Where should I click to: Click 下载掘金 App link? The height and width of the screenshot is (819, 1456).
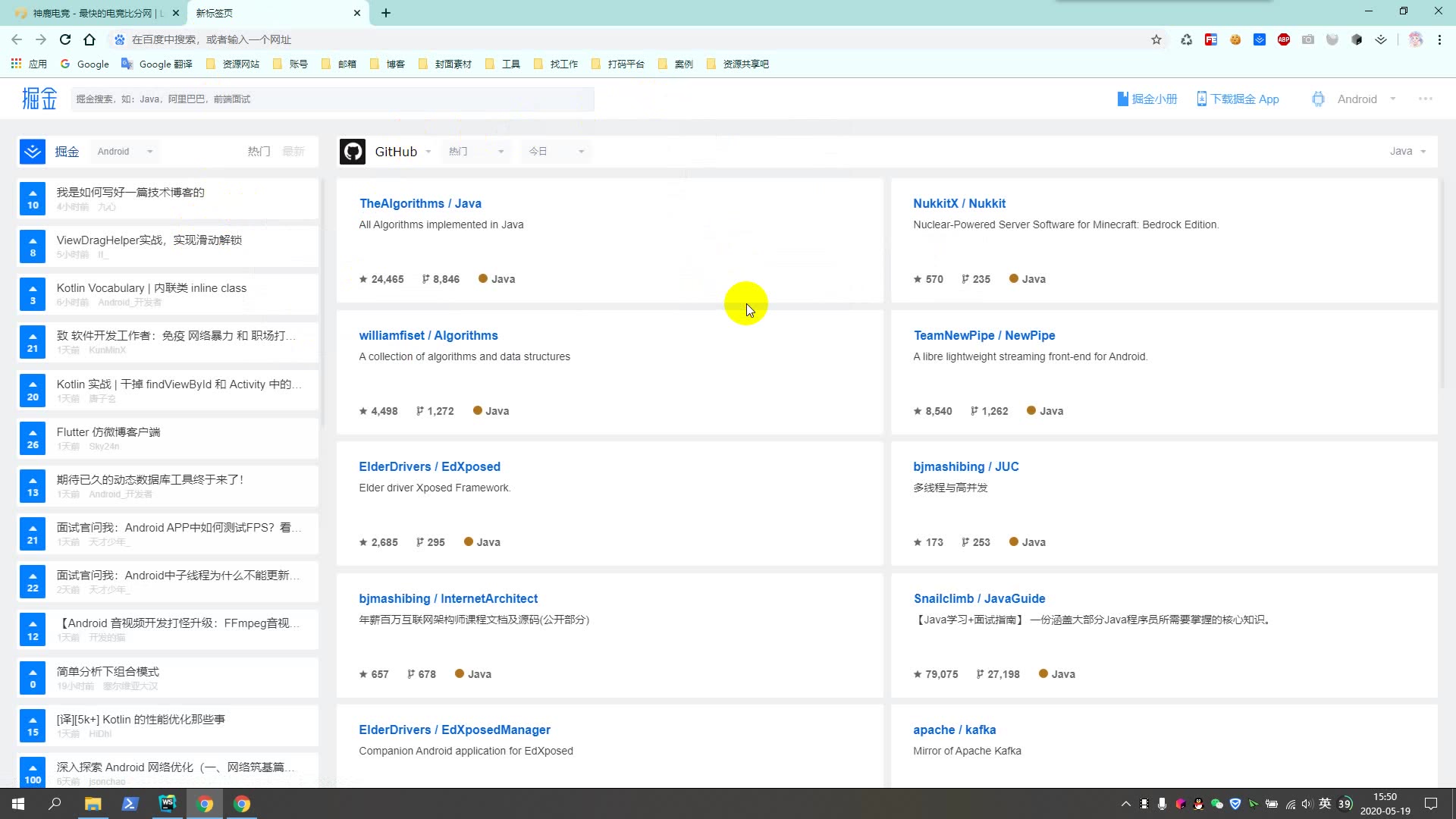[x=1238, y=99]
